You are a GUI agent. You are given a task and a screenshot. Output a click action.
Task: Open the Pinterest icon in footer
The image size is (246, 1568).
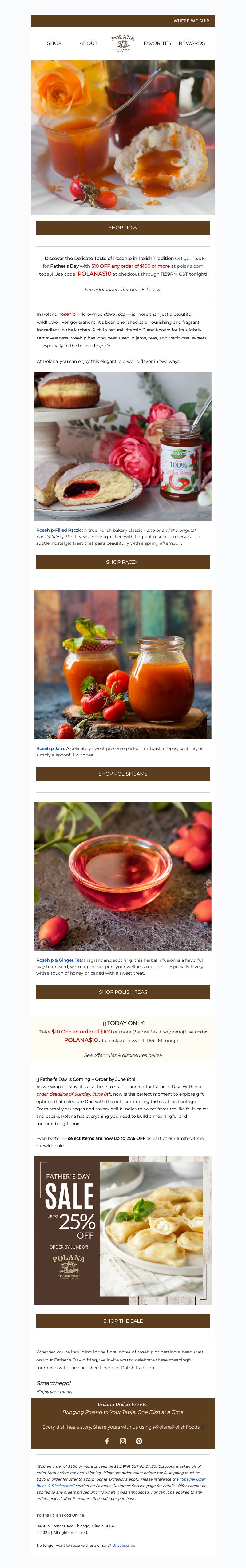pos(139,1441)
